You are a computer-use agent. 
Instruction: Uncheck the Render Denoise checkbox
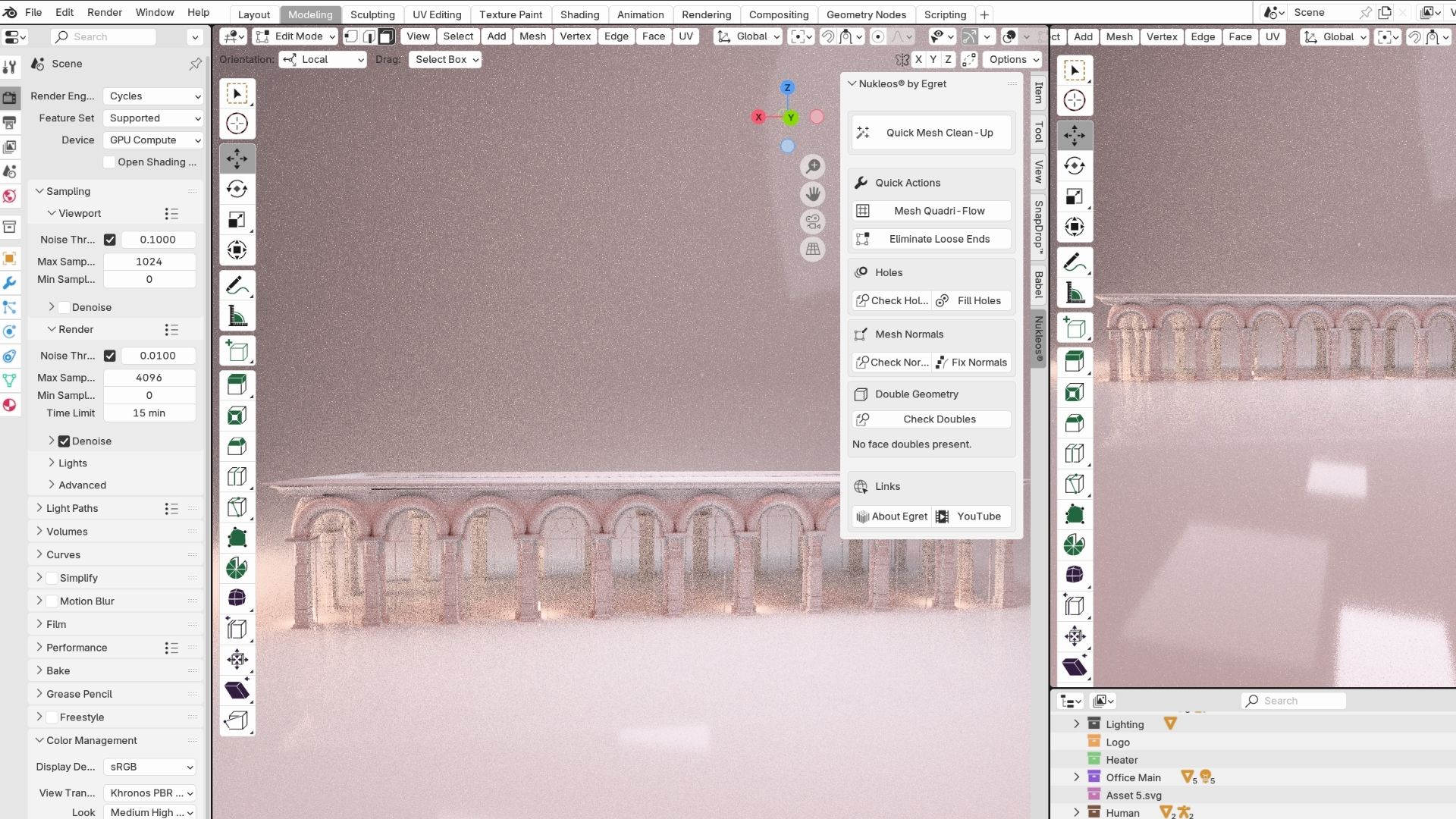64,441
